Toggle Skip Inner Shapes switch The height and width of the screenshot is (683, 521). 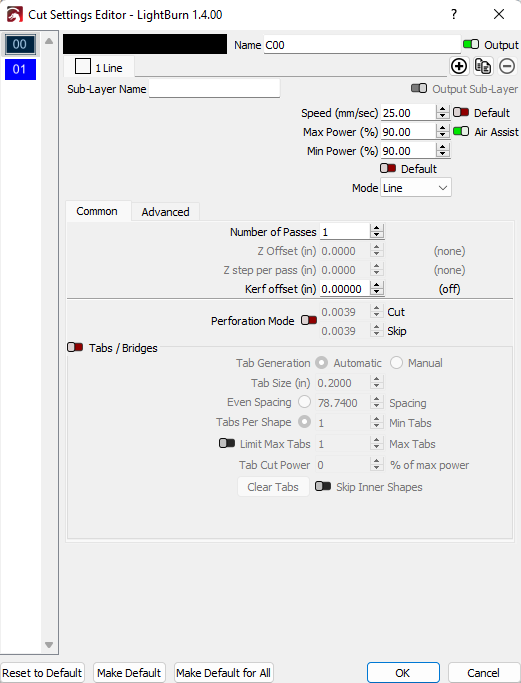coord(323,486)
